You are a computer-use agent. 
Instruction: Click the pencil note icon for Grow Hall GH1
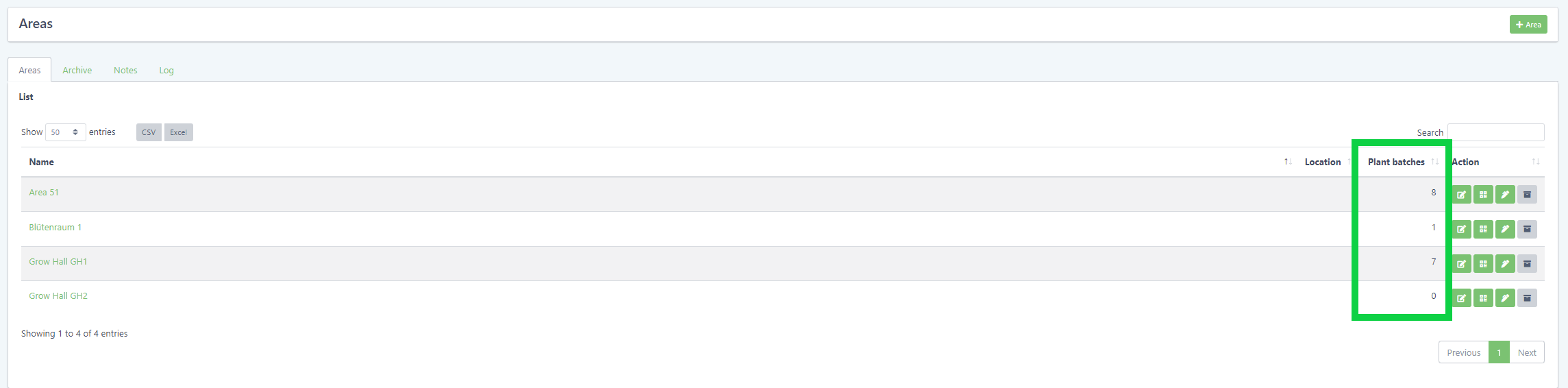[x=1505, y=264]
